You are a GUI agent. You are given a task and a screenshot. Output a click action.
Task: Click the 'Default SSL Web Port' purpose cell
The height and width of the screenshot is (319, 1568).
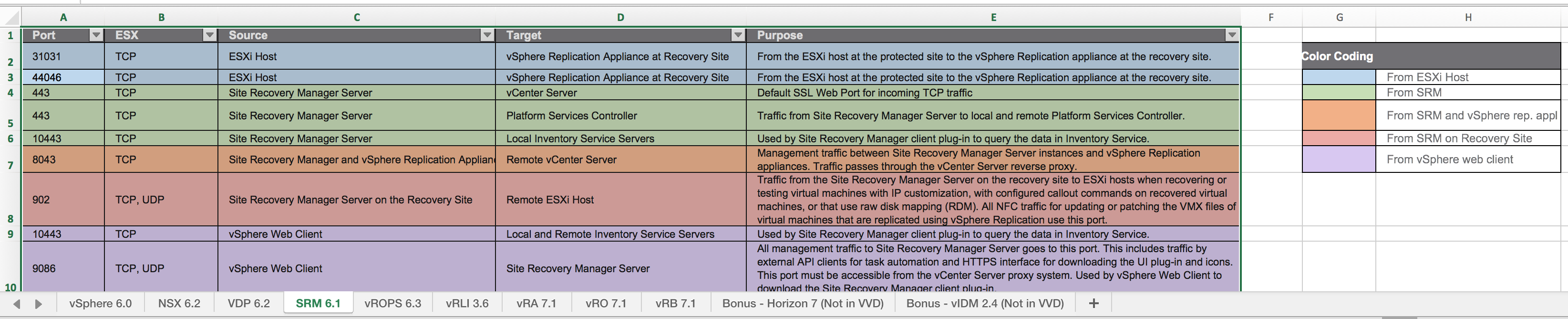993,93
